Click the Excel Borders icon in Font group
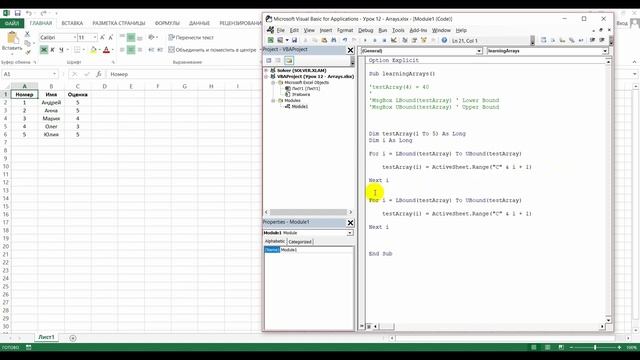Image resolution: width=640 pixels, height=360 pixels. [x=77, y=50]
